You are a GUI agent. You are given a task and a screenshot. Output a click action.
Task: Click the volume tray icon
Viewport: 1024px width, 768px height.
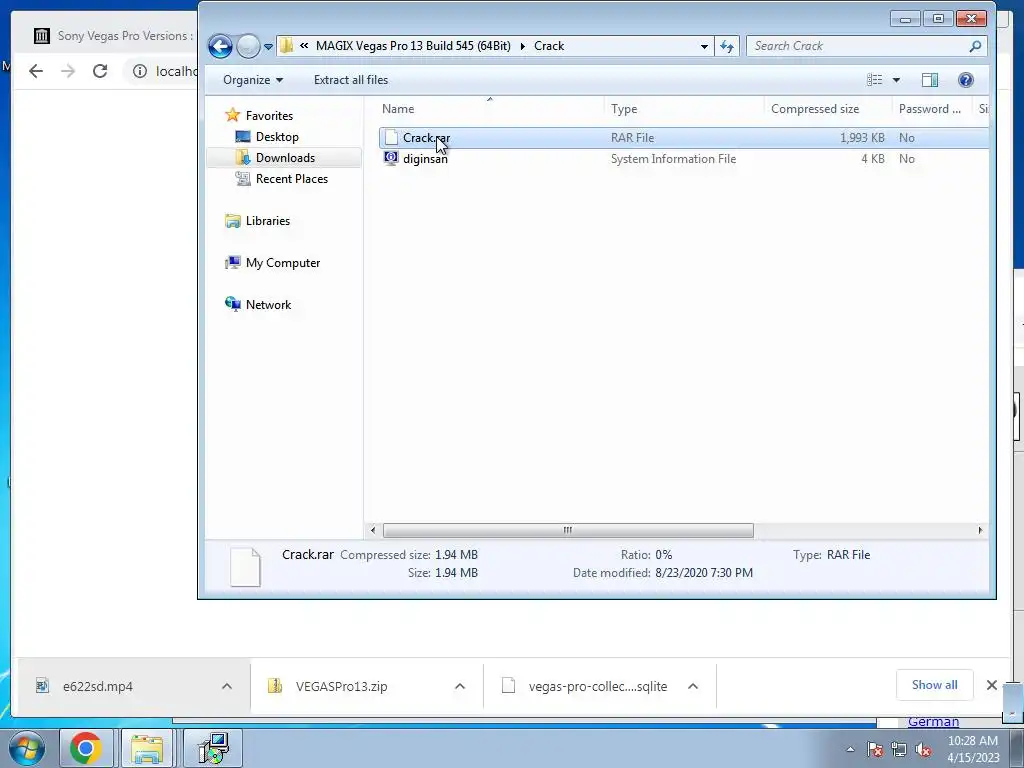click(923, 750)
